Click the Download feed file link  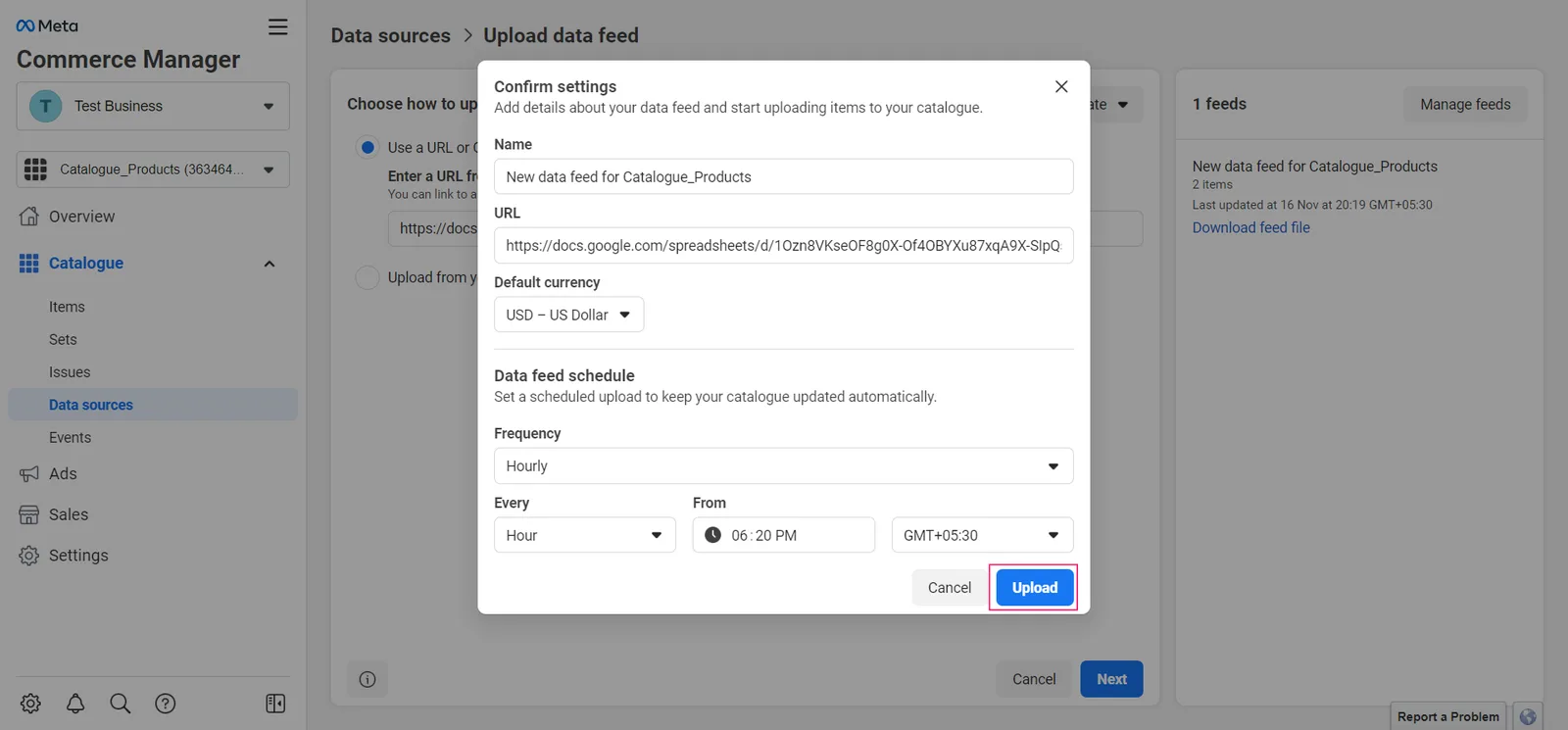tap(1250, 227)
